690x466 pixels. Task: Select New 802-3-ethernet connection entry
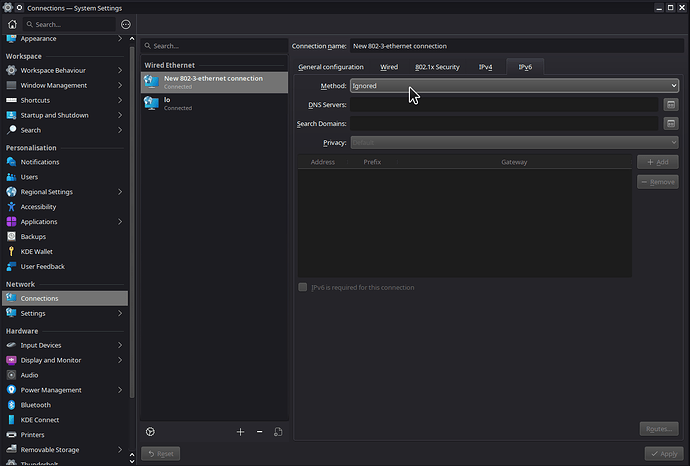pos(214,82)
